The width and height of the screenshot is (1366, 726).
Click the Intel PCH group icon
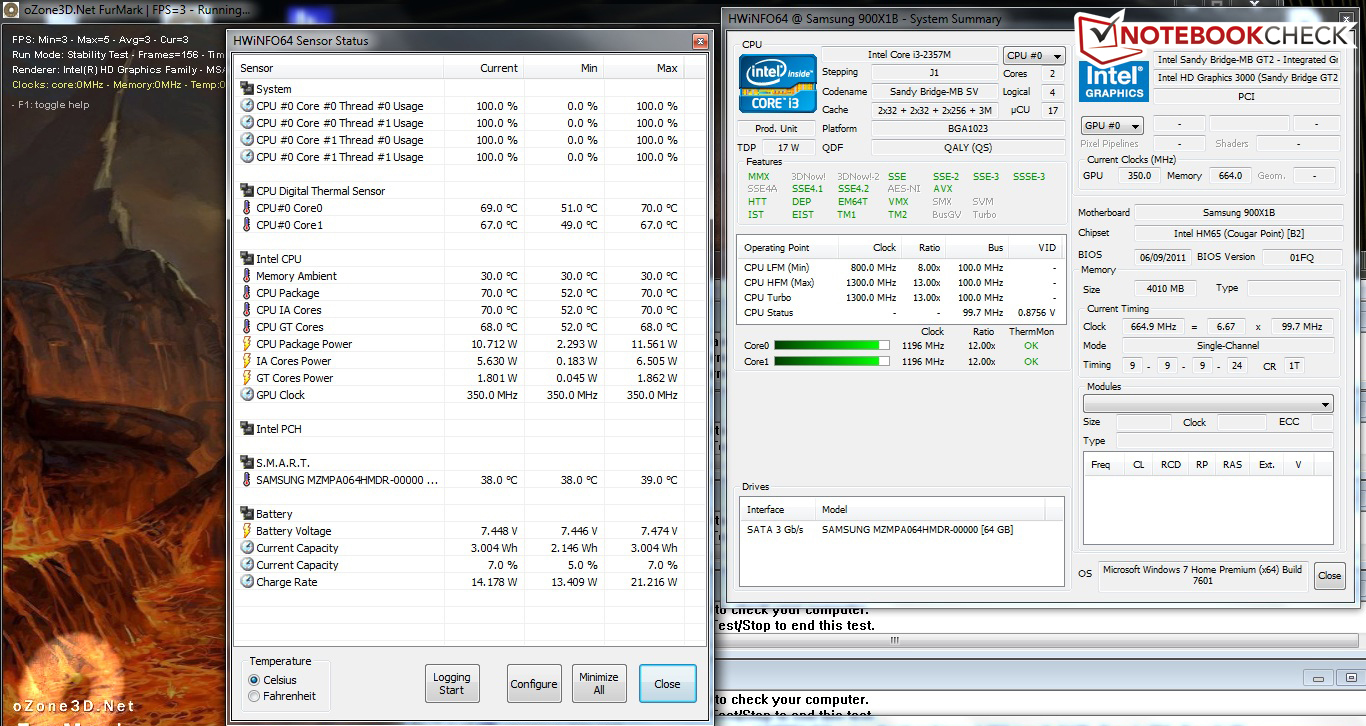pyautogui.click(x=247, y=429)
